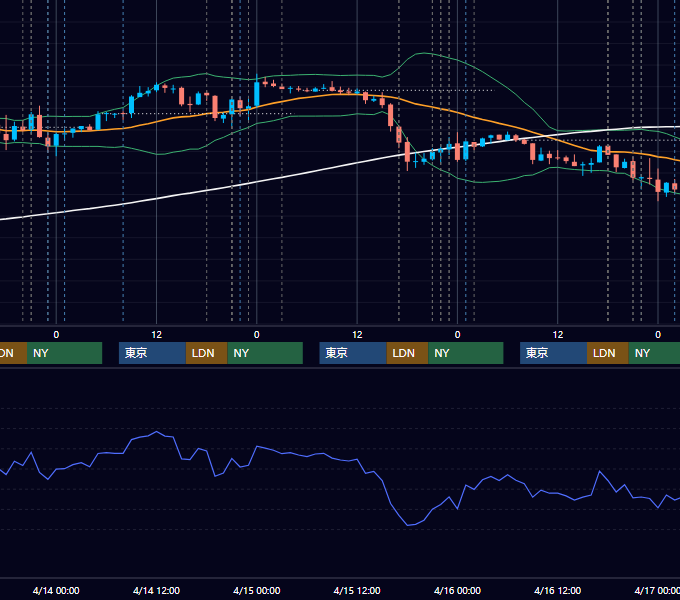The width and height of the screenshot is (680, 600).
Task: Select the 4/15 12:00 date label
Action: [357, 590]
